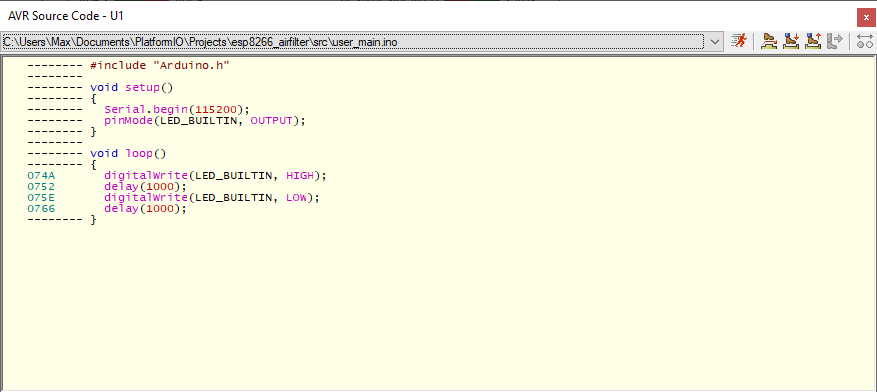This screenshot has height=392, width=877.
Task: Open the source file path dropdown arrow
Action: tap(715, 42)
